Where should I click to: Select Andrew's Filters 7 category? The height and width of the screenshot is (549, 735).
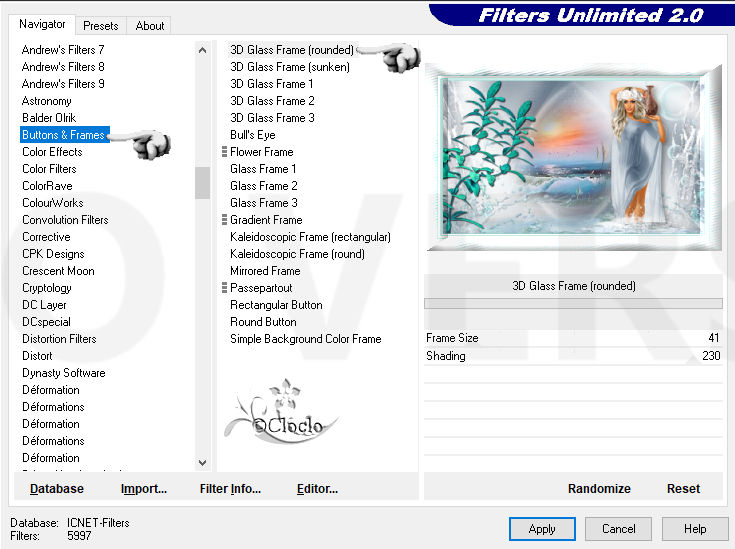point(63,50)
